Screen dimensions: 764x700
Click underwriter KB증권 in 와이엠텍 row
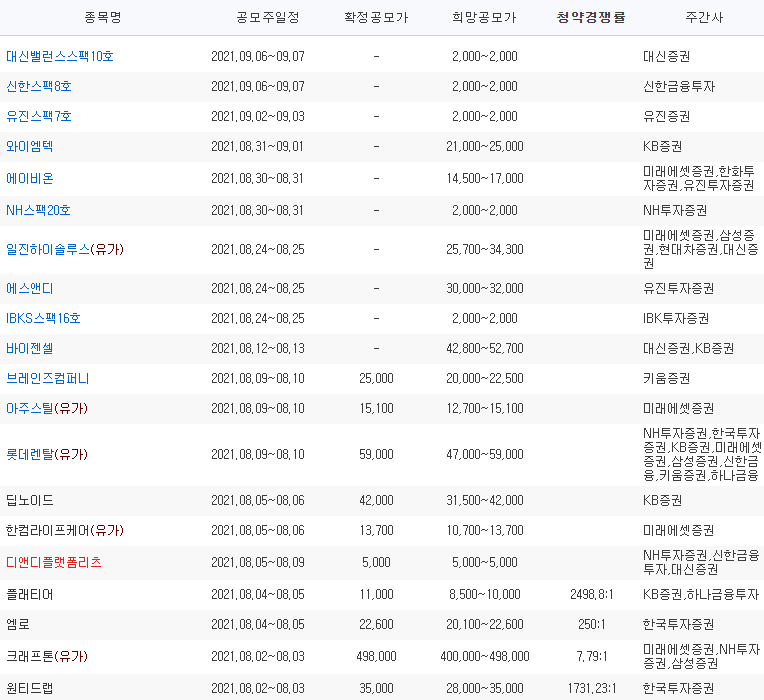point(662,147)
